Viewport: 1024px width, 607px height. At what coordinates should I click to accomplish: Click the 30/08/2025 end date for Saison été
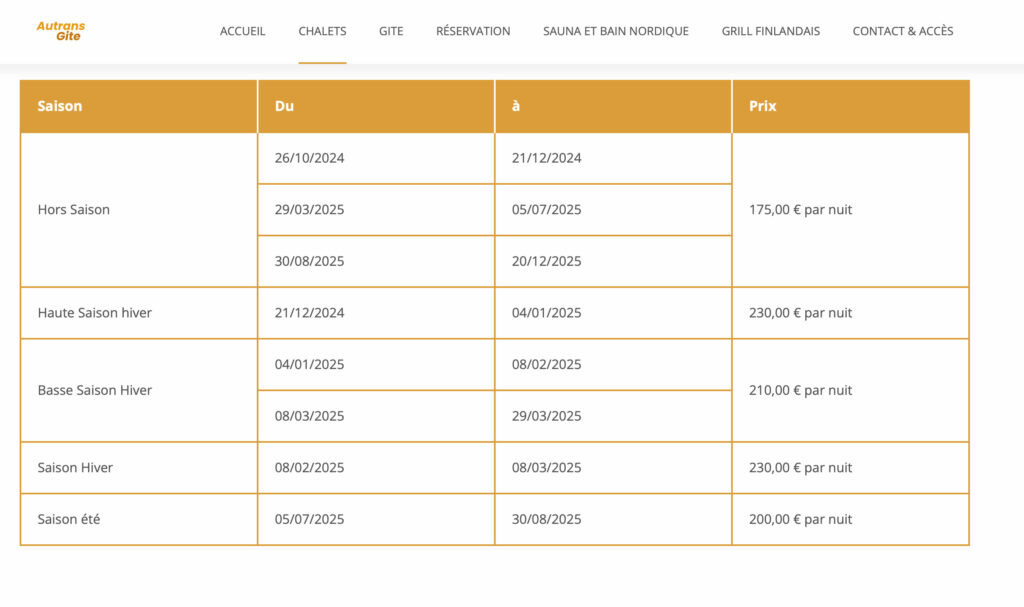click(546, 519)
